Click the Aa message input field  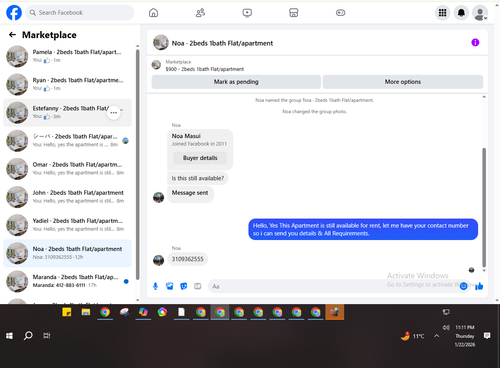click(333, 286)
